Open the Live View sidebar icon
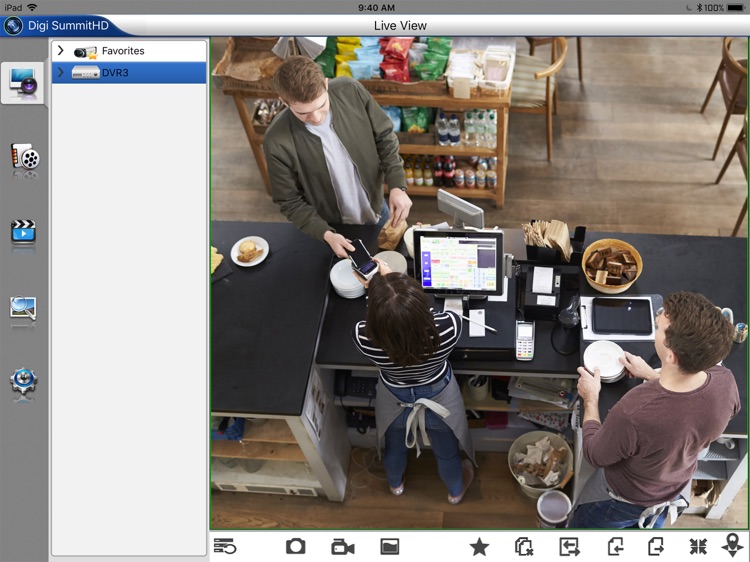Screen dimensions: 750x562 coord(24,85)
